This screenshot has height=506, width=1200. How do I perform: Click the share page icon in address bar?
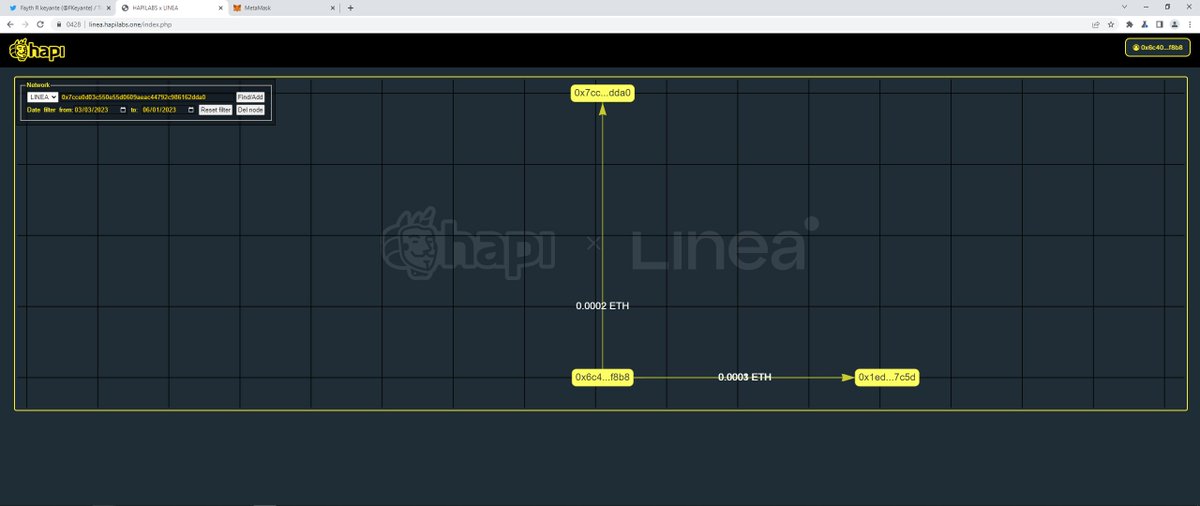(x=1096, y=24)
